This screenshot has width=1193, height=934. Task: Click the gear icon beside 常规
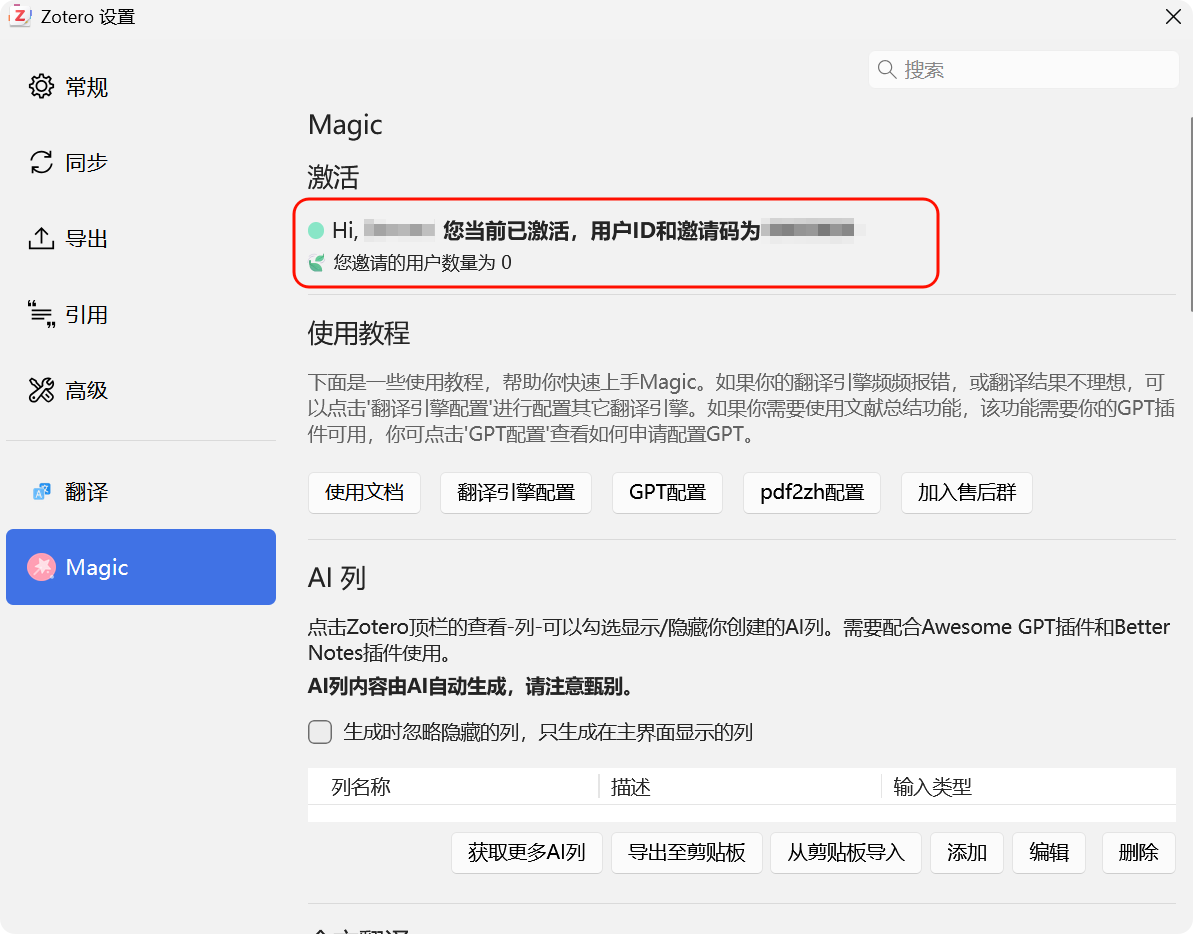tap(42, 87)
